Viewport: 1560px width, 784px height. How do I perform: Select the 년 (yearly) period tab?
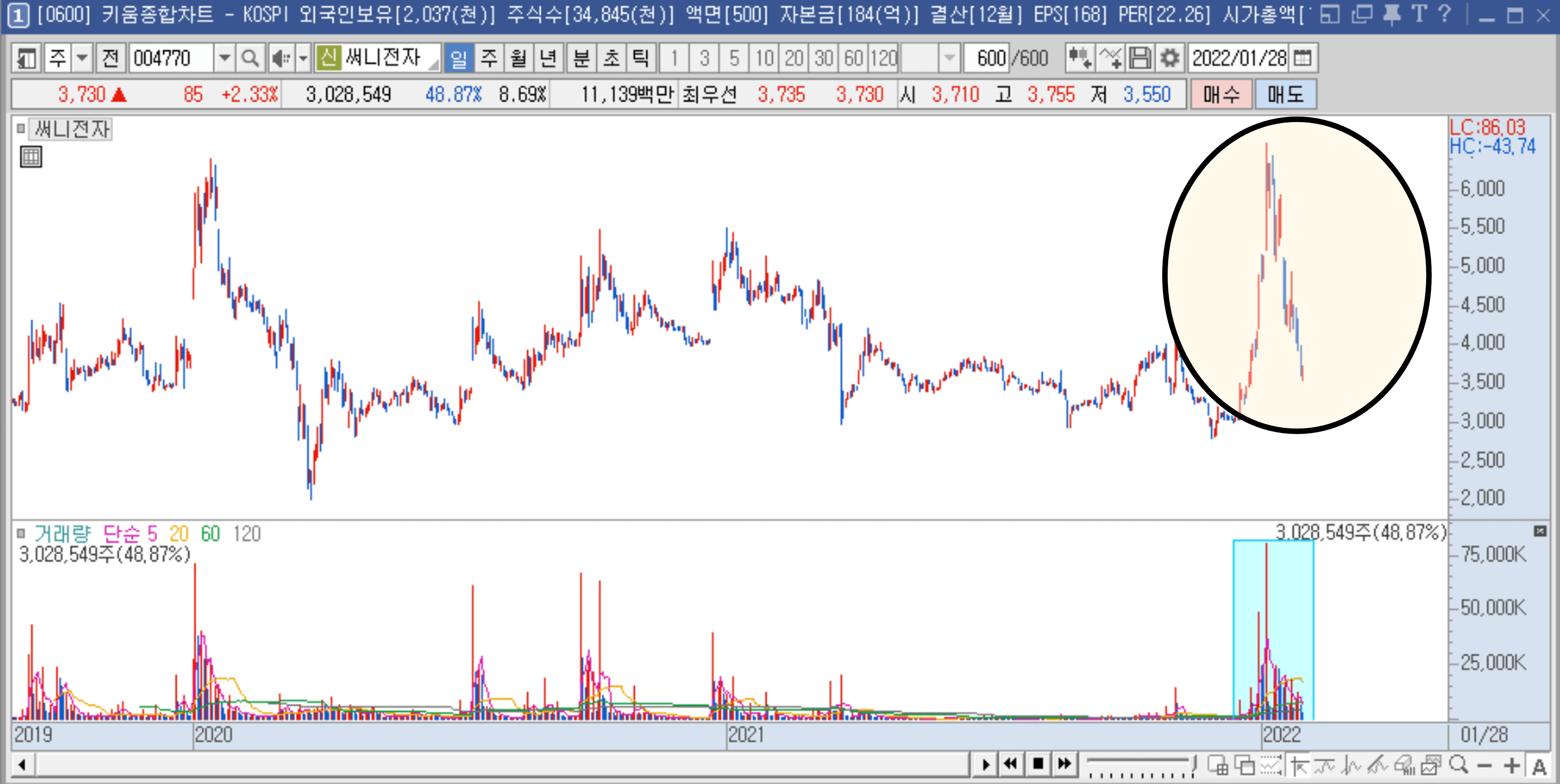(x=548, y=59)
